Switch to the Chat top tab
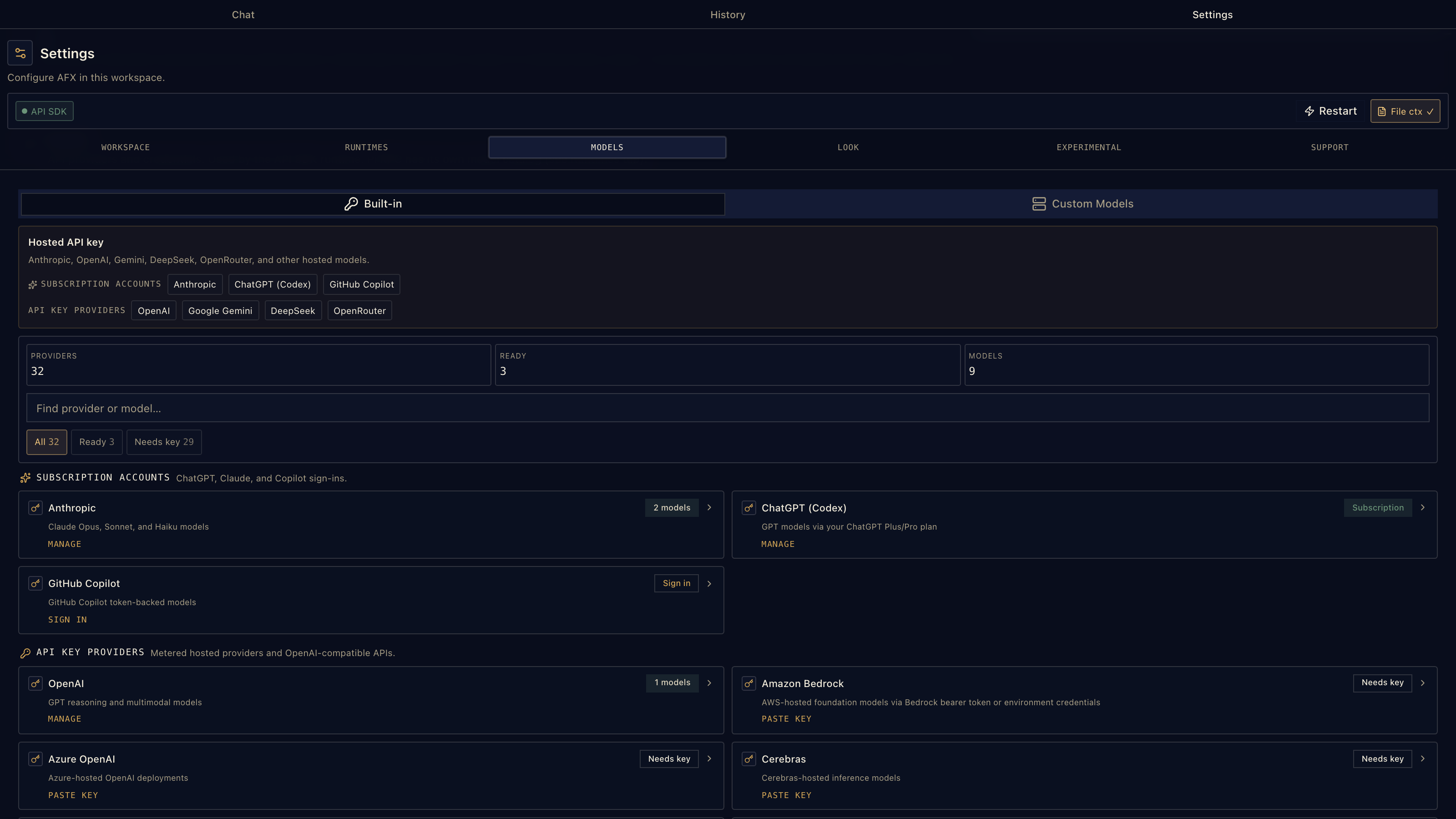1456x819 pixels. pyautogui.click(x=243, y=15)
